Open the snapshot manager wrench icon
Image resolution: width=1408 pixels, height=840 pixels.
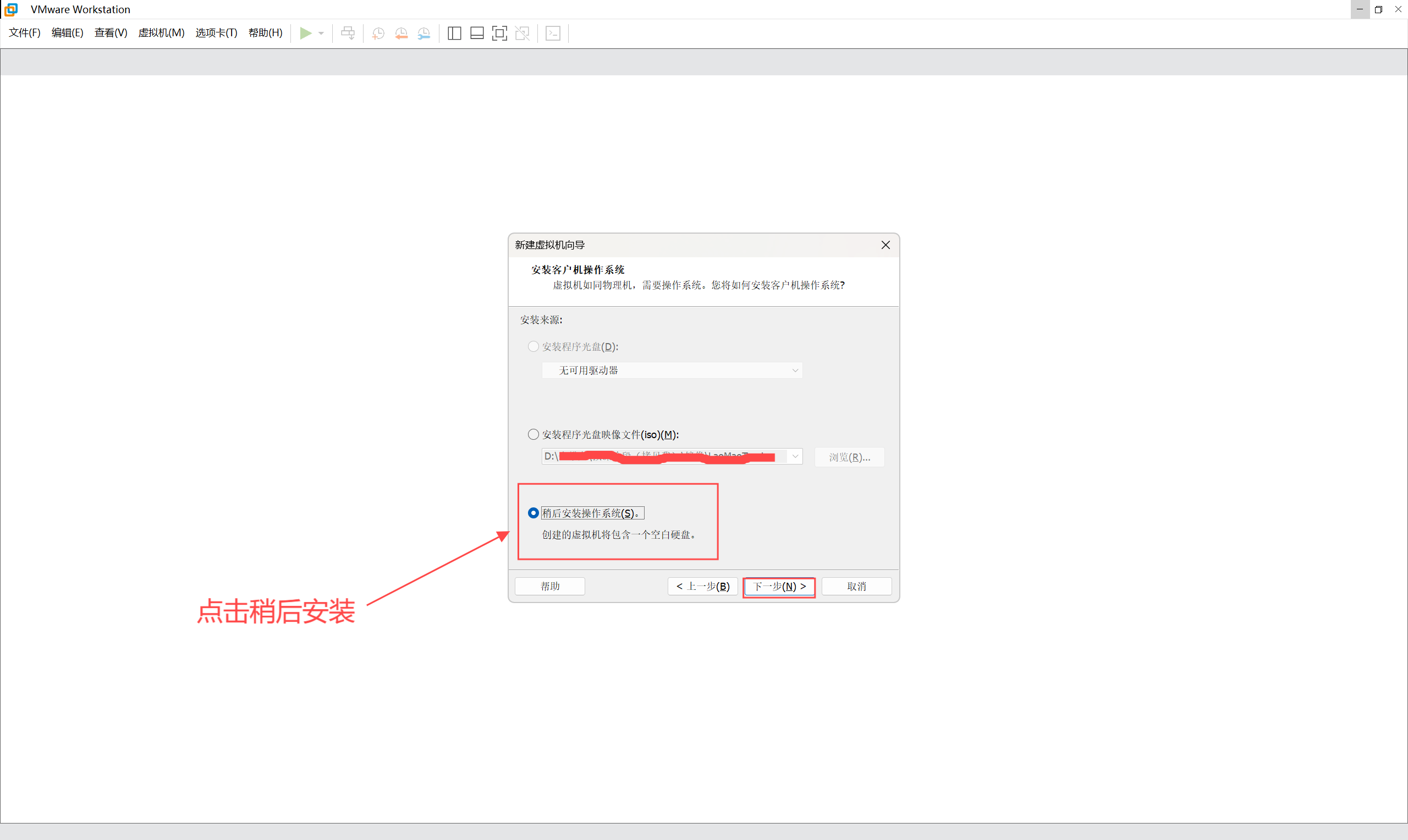424,34
